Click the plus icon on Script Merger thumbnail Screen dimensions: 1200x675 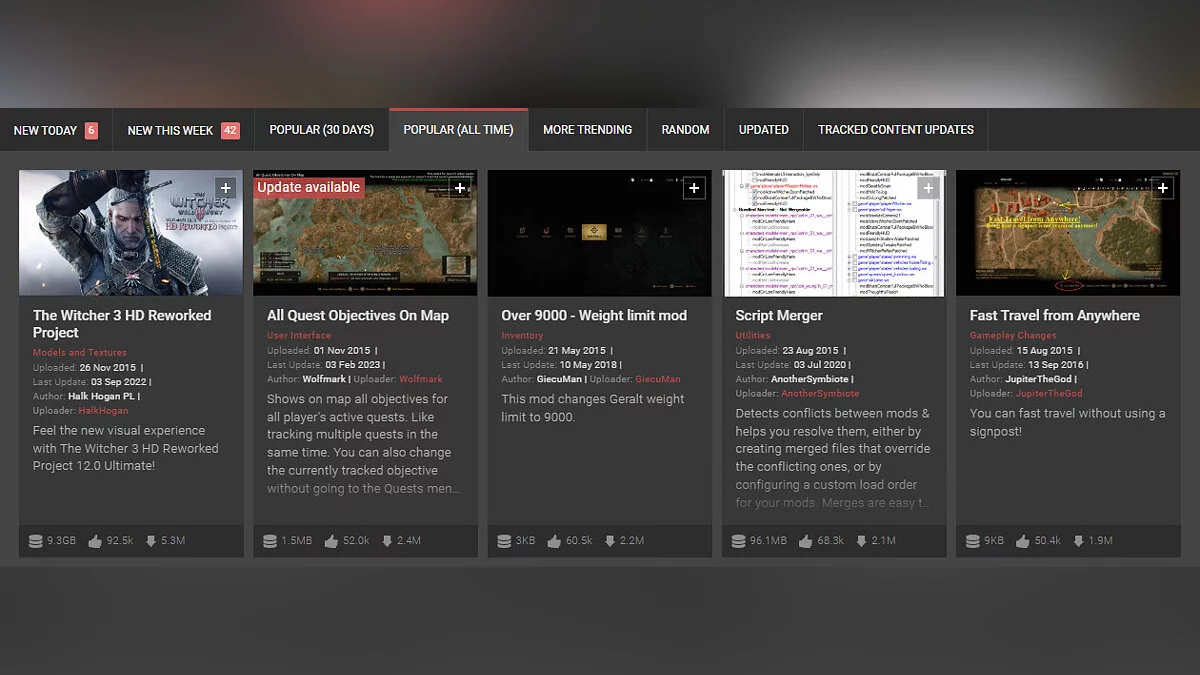[928, 188]
